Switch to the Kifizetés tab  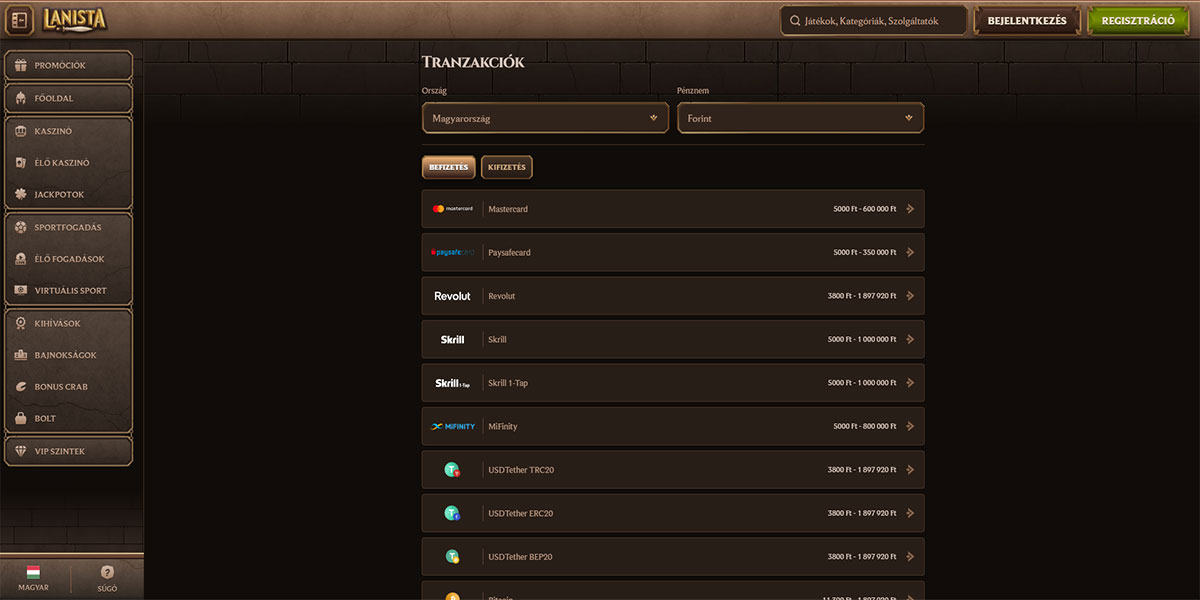[506, 167]
